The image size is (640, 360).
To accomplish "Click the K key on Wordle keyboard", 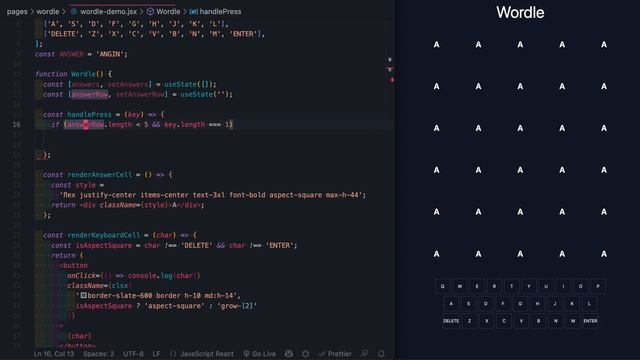I will click(x=572, y=304).
